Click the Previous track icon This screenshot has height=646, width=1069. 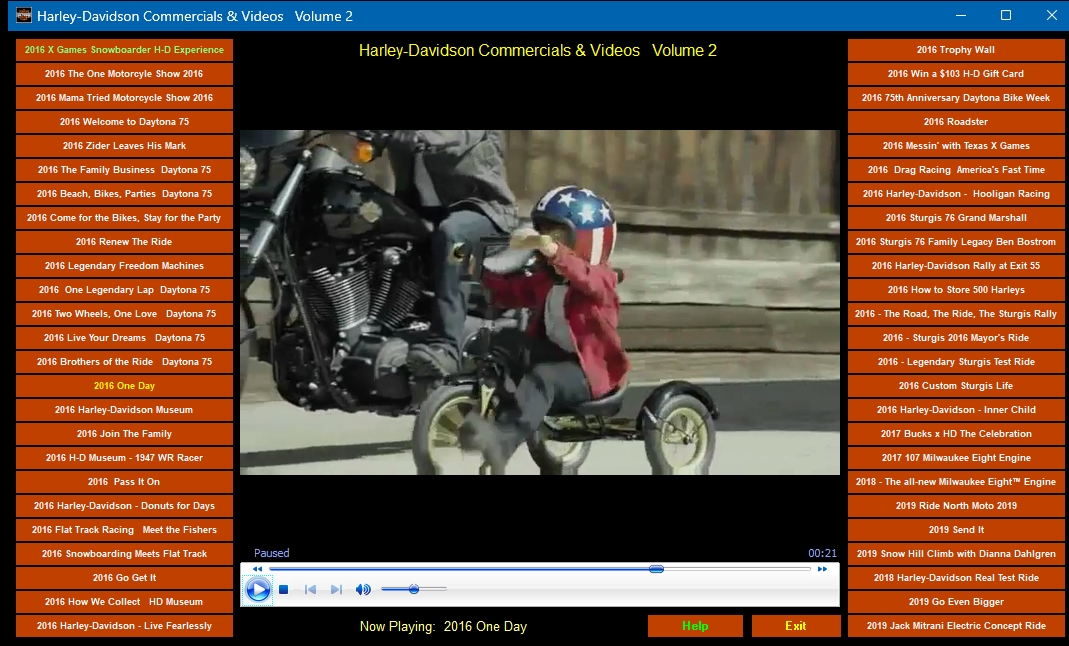click(310, 589)
